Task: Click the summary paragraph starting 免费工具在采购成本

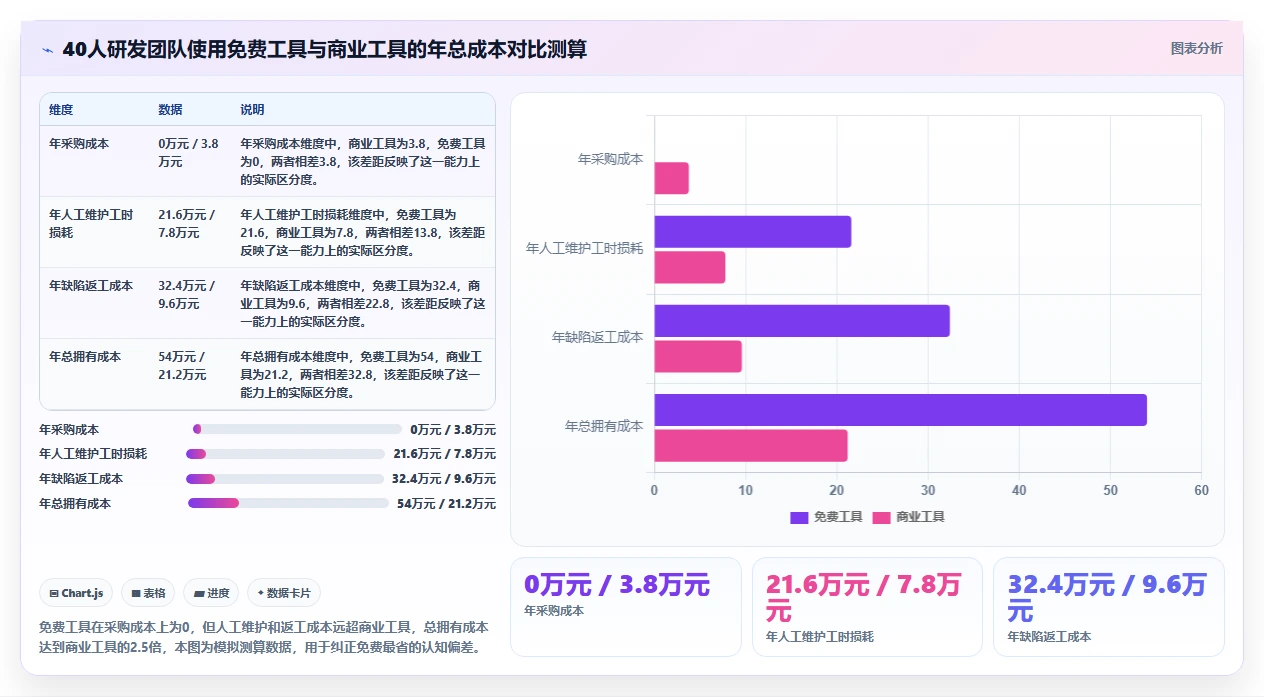Action: (x=264, y=637)
